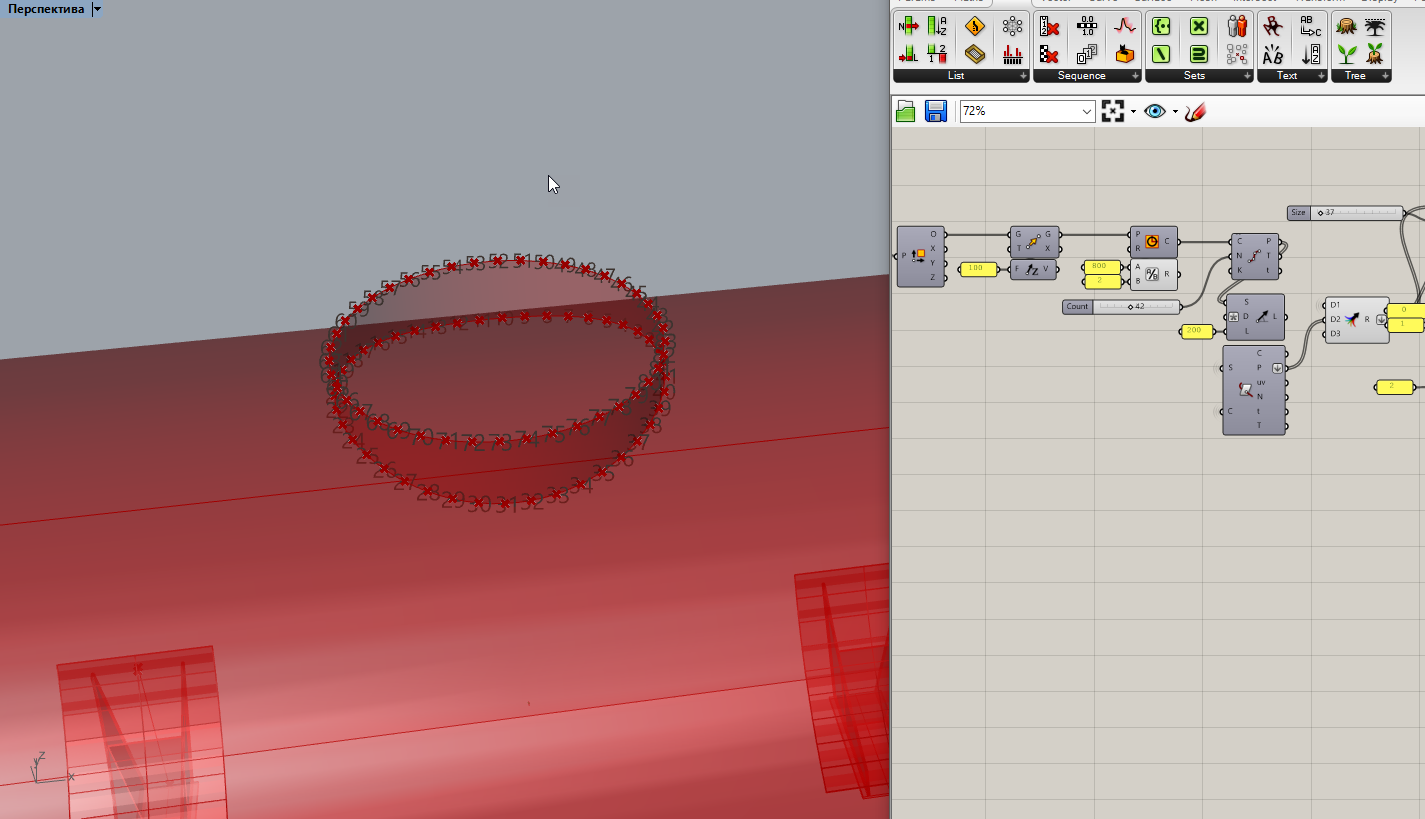Choose the green sprout Graft Tree icon
Viewport: 1425px width, 819px height.
[x=1347, y=54]
